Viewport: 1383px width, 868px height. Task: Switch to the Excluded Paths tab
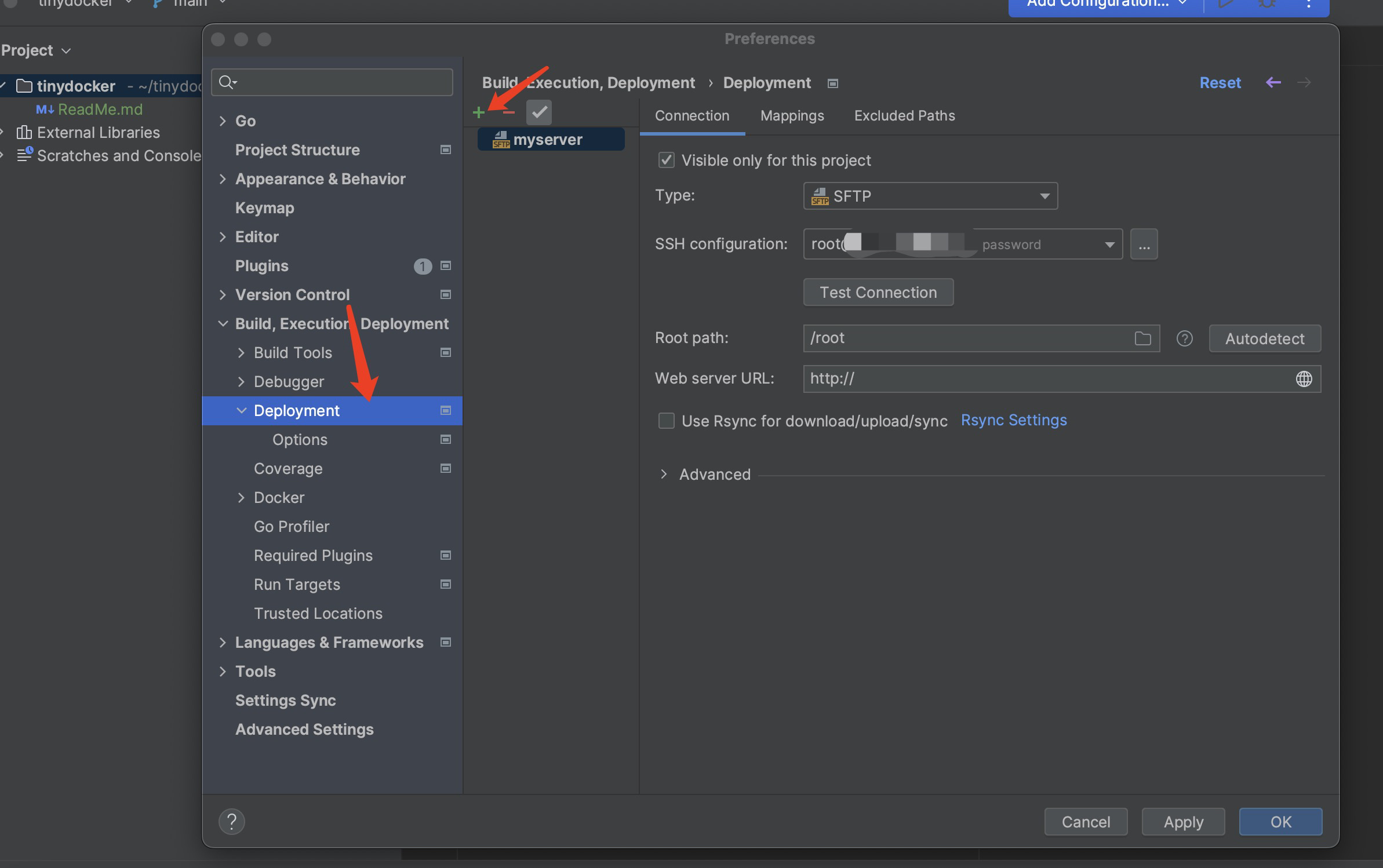click(x=904, y=116)
